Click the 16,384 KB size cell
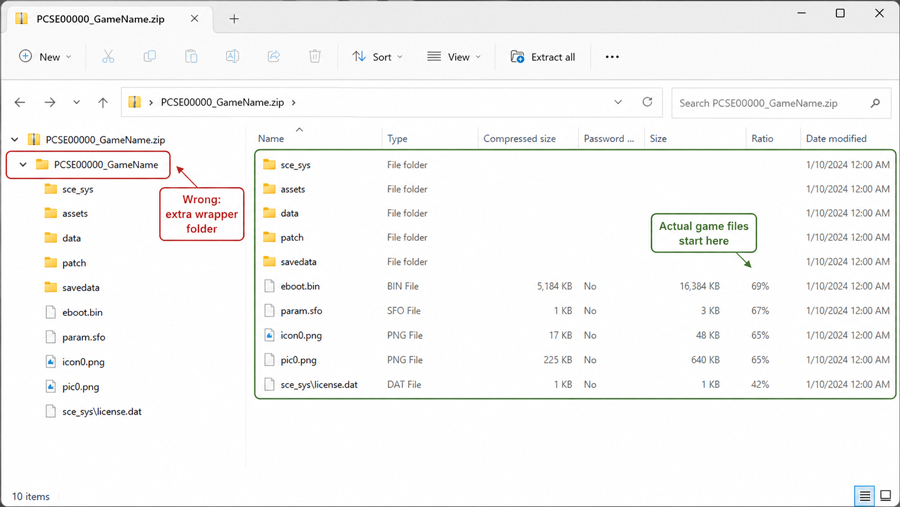Image resolution: width=900 pixels, height=507 pixels. click(700, 286)
